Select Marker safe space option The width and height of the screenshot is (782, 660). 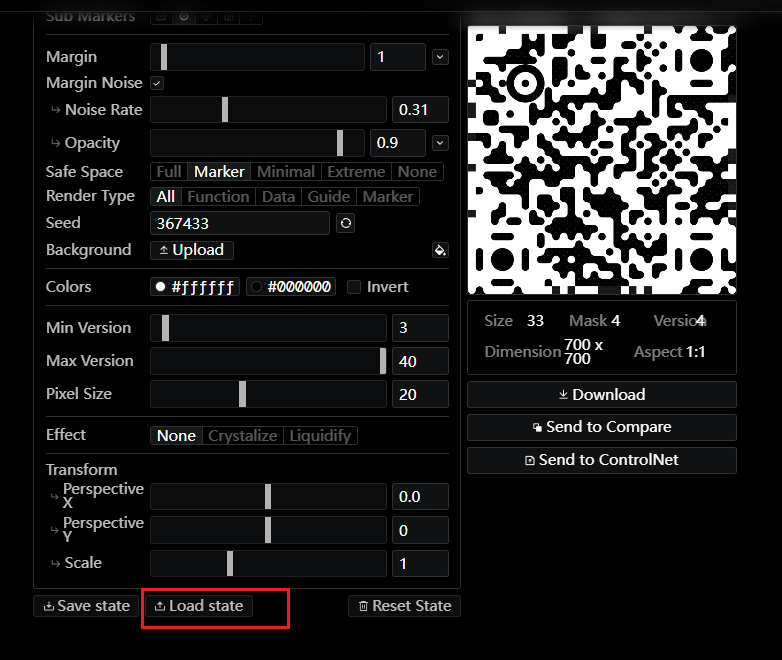pyautogui.click(x=219, y=172)
